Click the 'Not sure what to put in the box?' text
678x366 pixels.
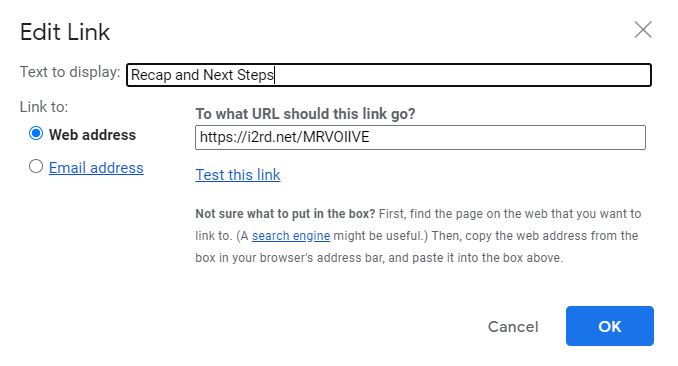point(285,214)
